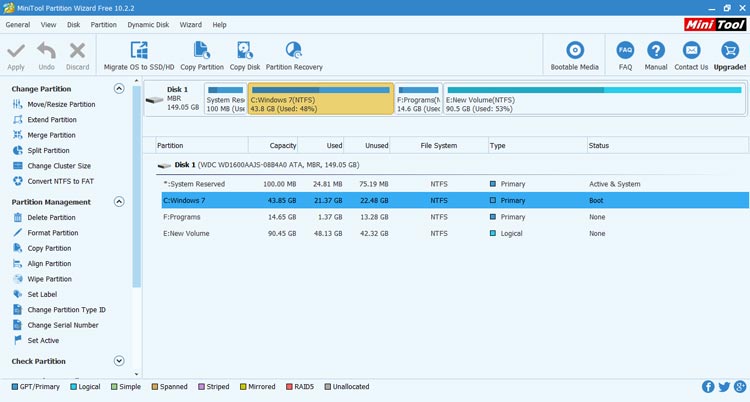Select the Disk 1 WDC header row
Image resolution: width=750 pixels, height=402 pixels.
coord(452,165)
